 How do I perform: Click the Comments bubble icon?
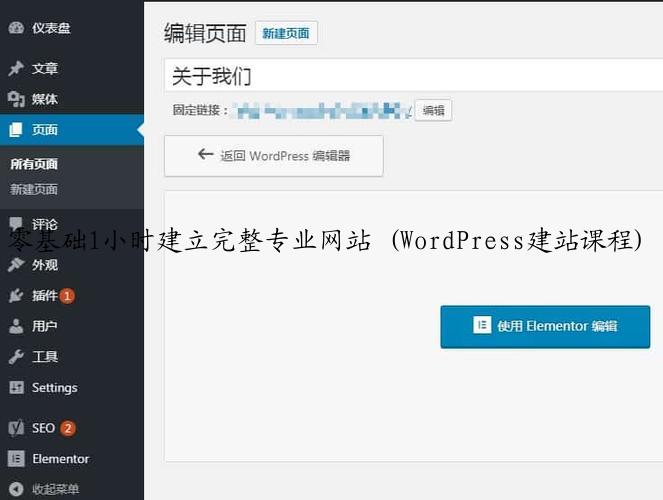16,224
